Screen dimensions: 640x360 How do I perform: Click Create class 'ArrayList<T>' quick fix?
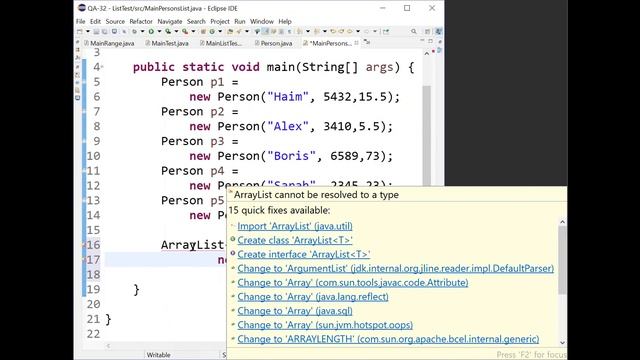[295, 240]
